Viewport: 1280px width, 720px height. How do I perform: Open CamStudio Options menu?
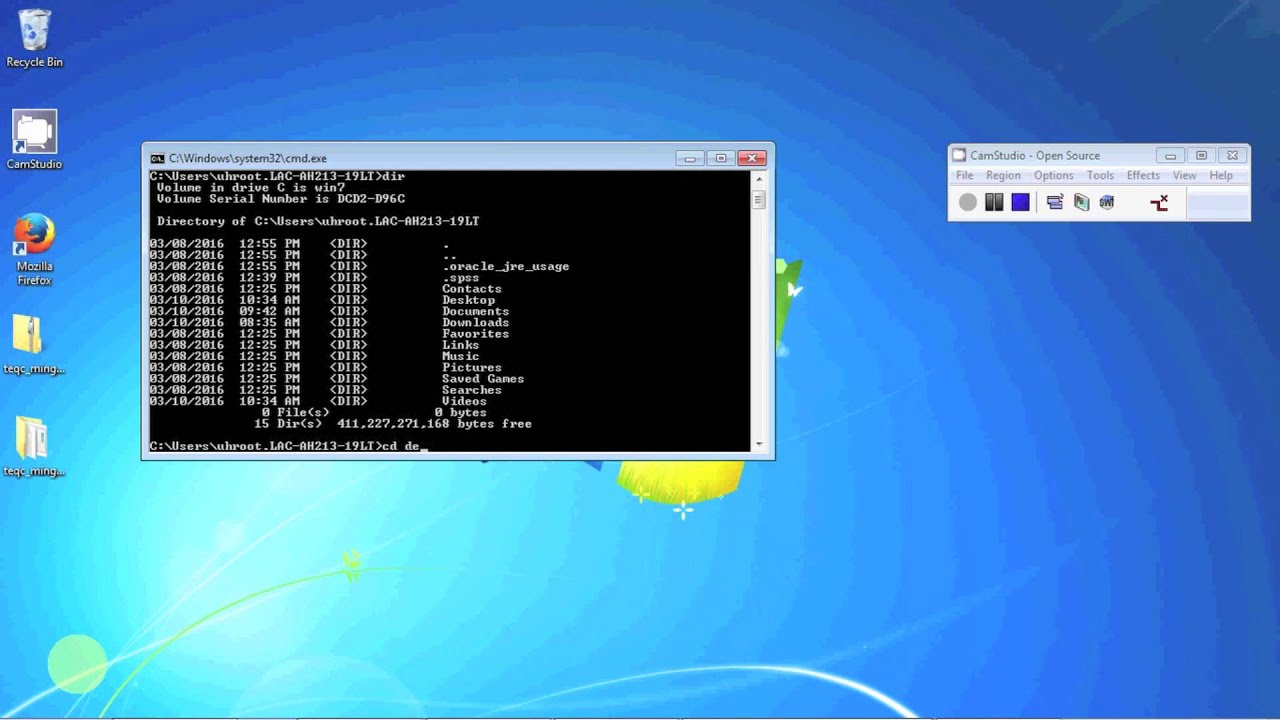click(x=1053, y=175)
